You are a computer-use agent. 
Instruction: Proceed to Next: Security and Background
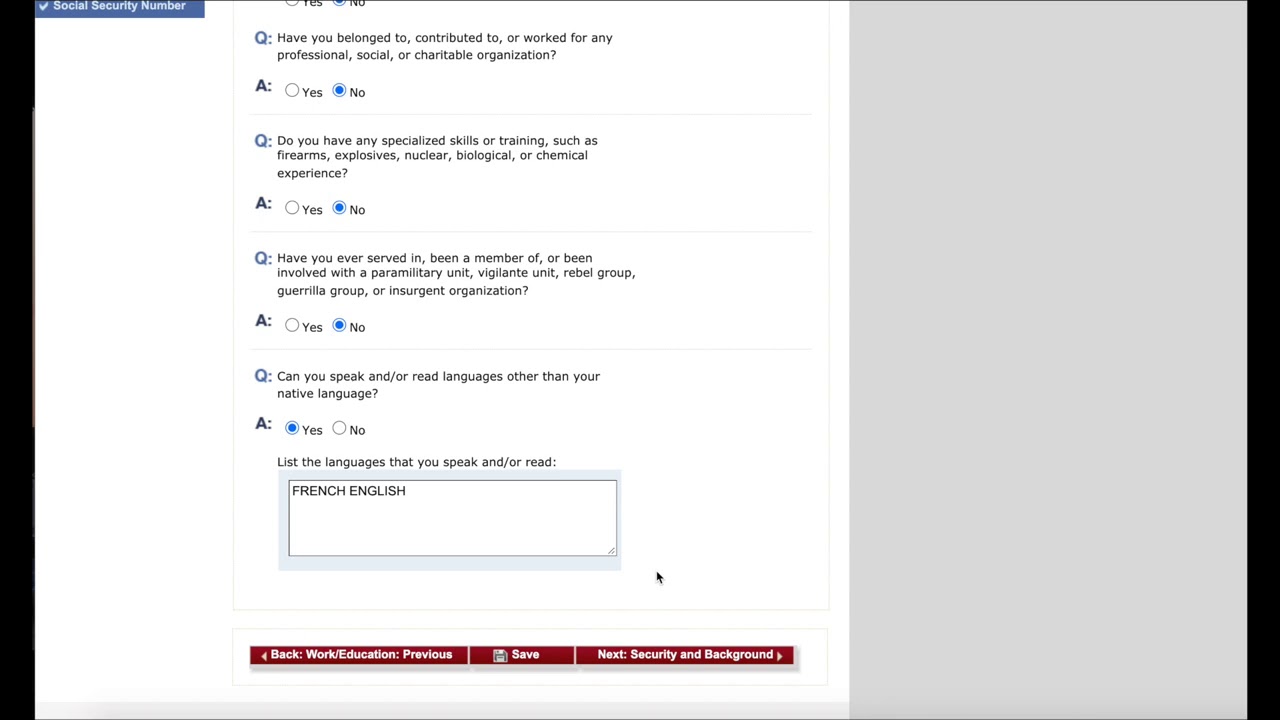(x=684, y=655)
